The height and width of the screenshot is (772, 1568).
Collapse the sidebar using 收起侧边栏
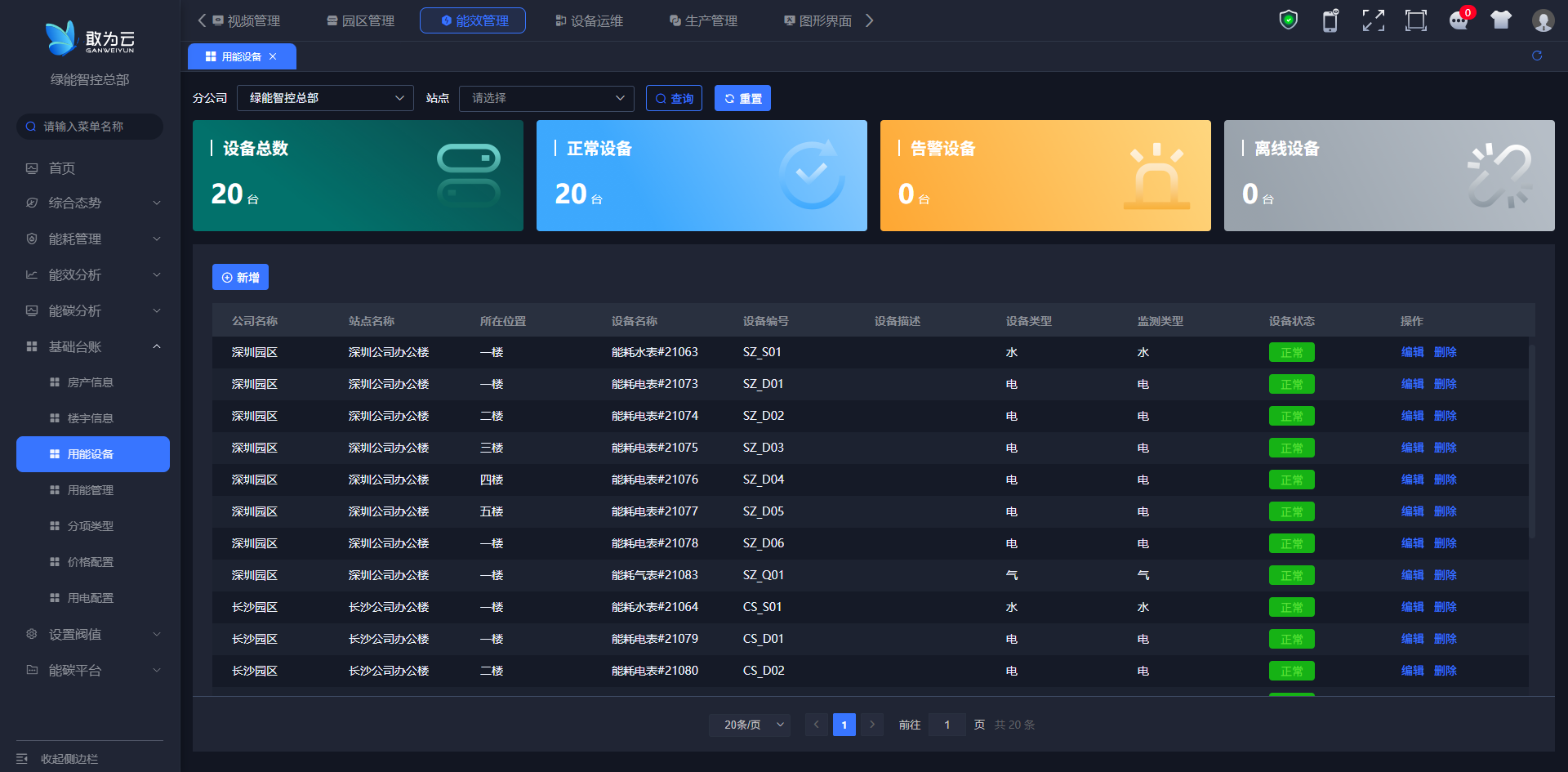point(69,759)
